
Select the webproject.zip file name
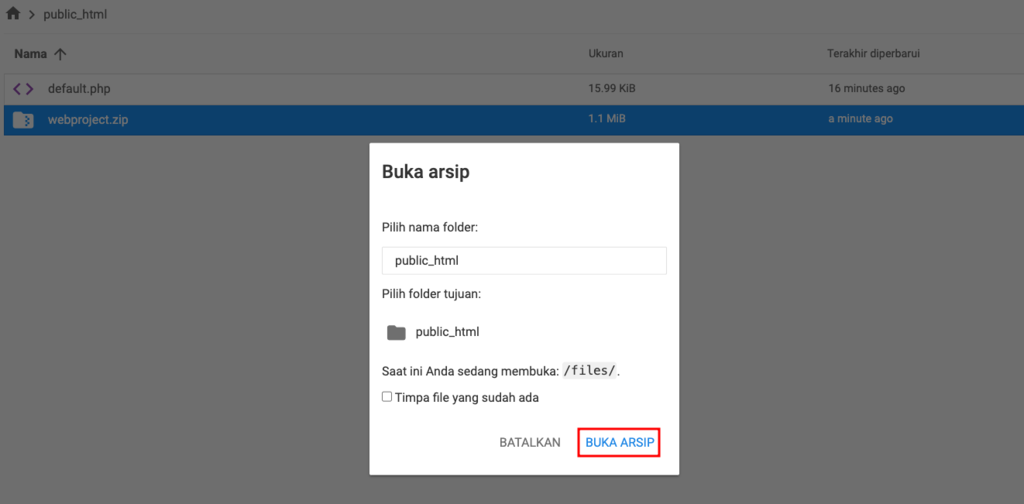(x=88, y=120)
